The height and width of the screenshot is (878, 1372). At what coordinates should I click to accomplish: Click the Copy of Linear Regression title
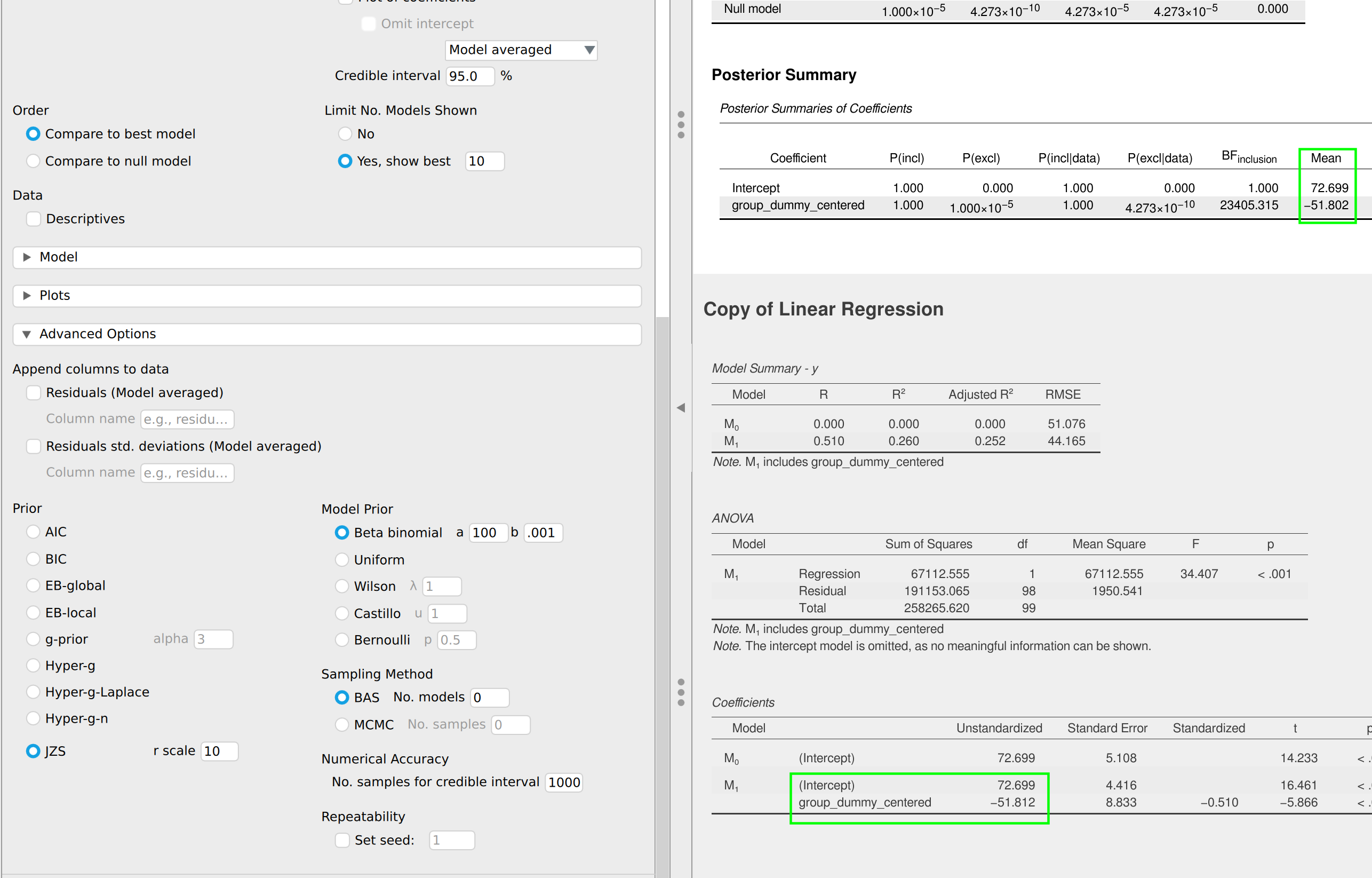click(x=823, y=310)
